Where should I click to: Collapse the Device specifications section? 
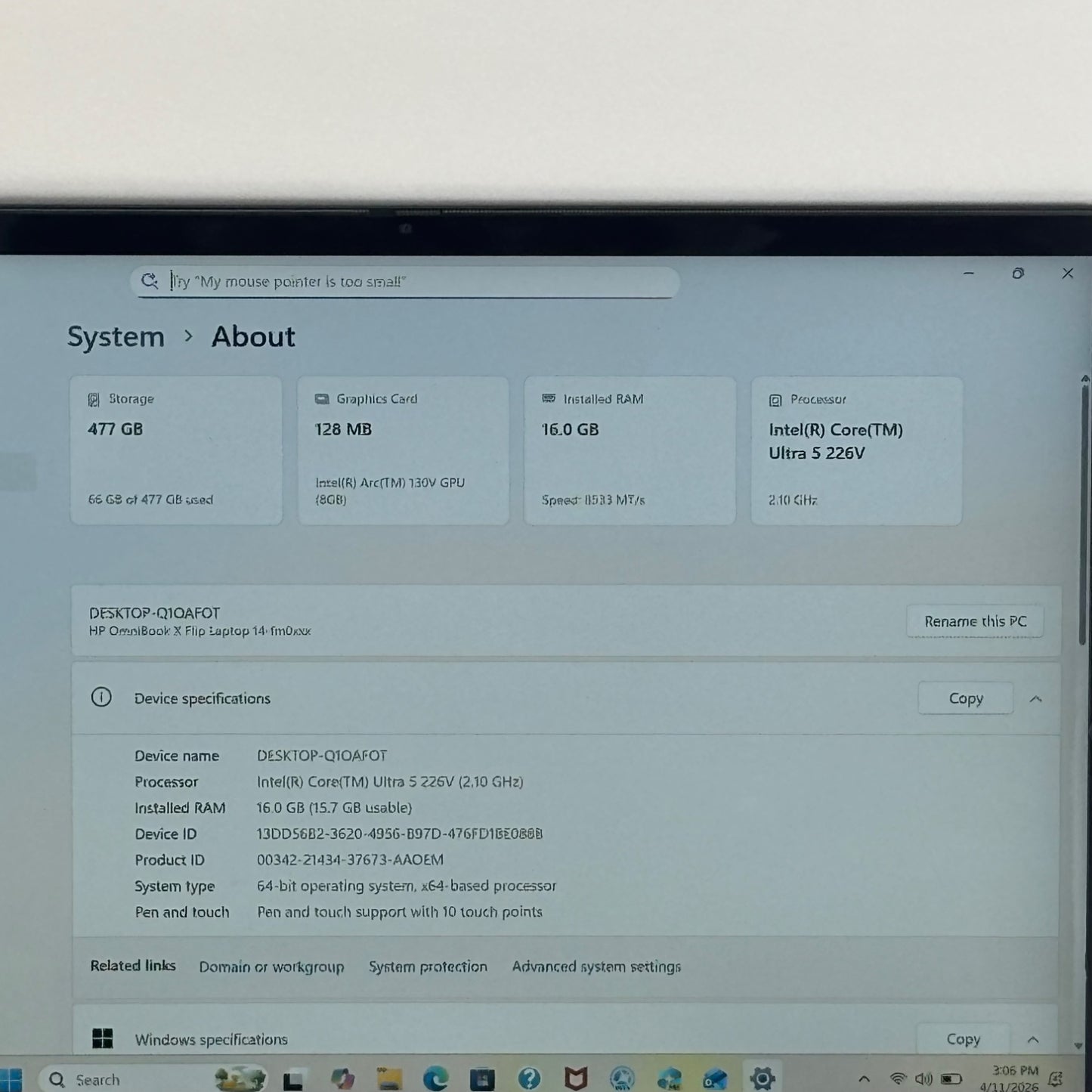point(1035,699)
